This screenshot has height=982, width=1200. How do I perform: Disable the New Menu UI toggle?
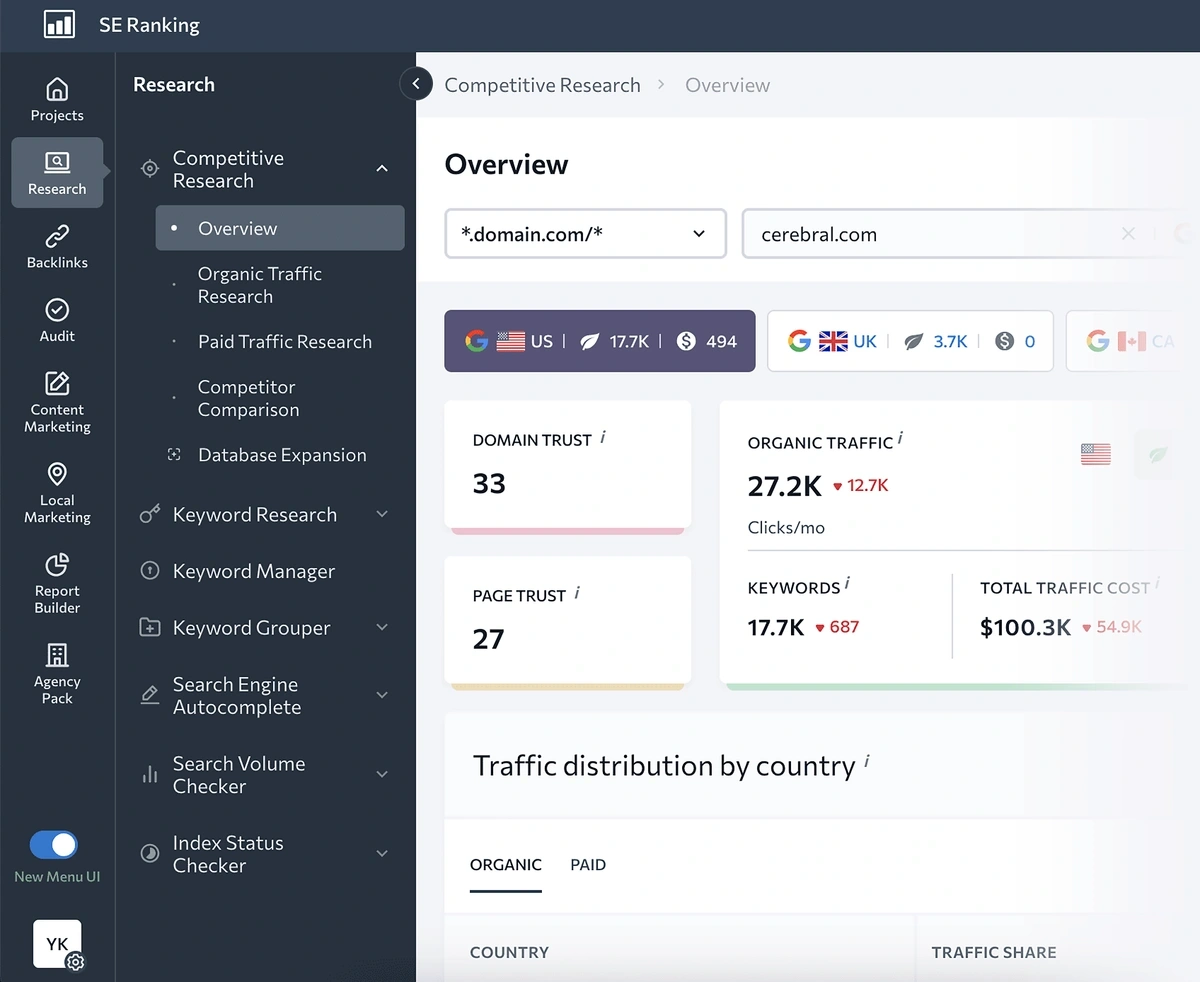pyautogui.click(x=52, y=843)
